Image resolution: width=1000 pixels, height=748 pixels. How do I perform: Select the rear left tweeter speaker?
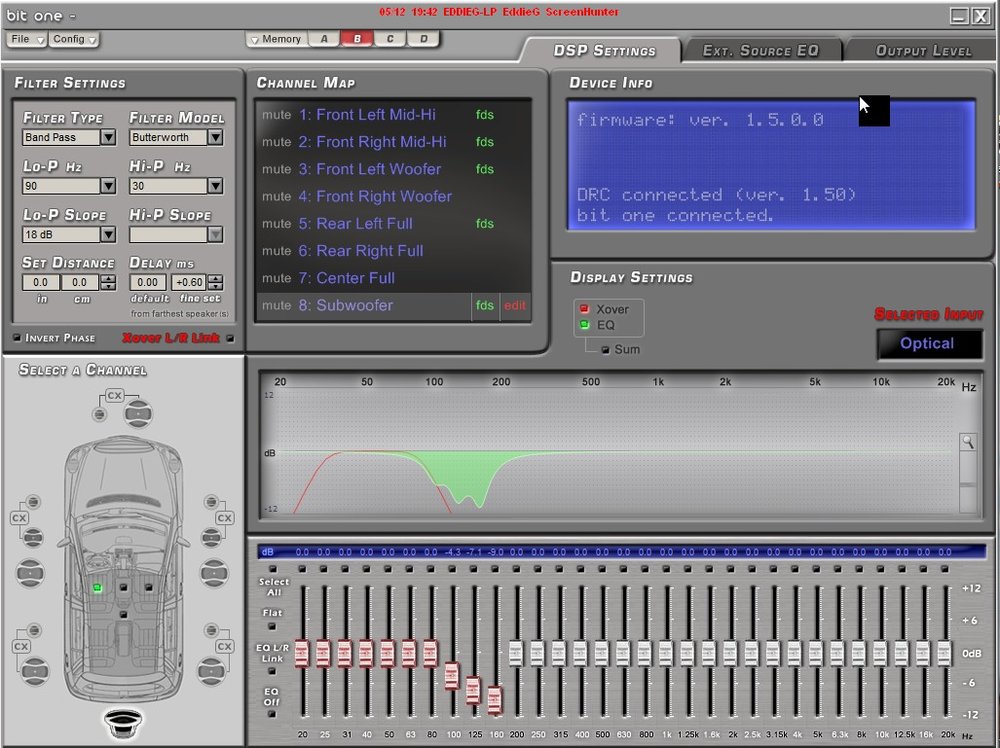coord(34,631)
